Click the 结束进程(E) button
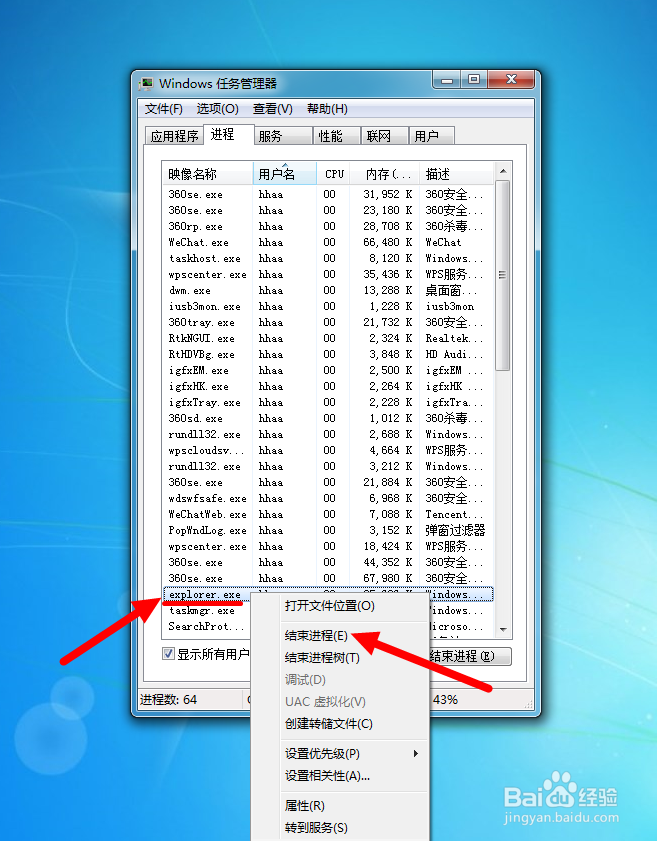657x841 pixels. coord(470,656)
